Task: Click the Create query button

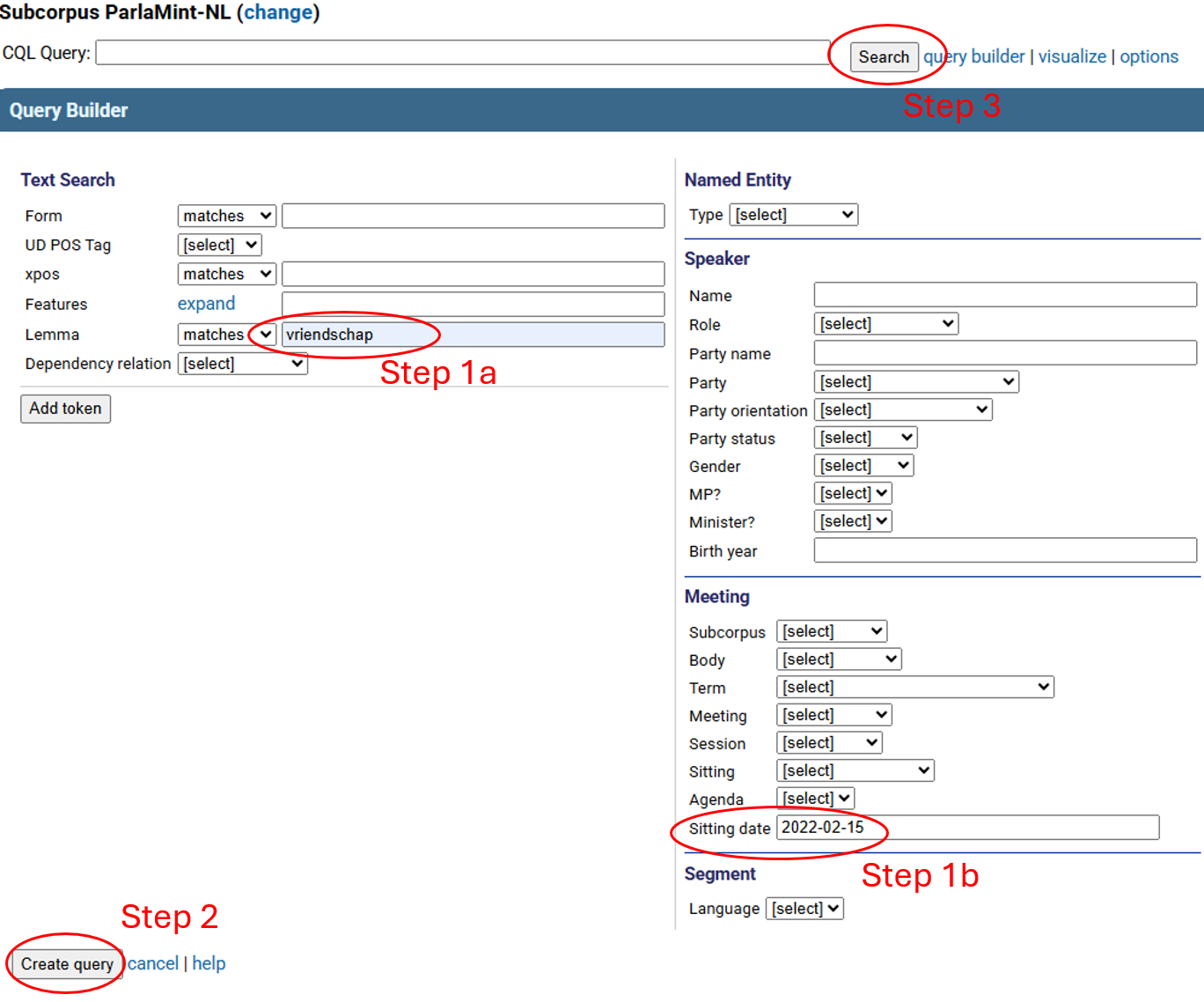Action: click(x=67, y=964)
